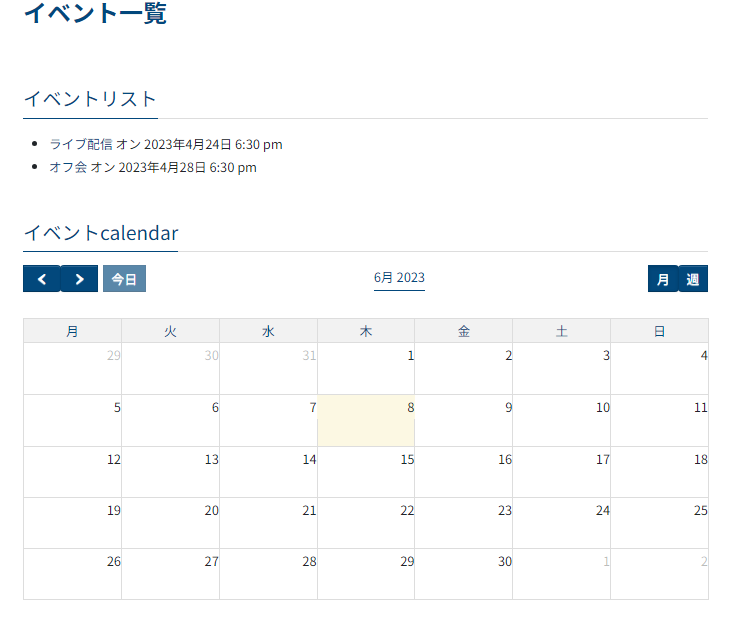The height and width of the screenshot is (618, 729).
Task: Choose day 30 in the calendar
Action: (x=463, y=574)
